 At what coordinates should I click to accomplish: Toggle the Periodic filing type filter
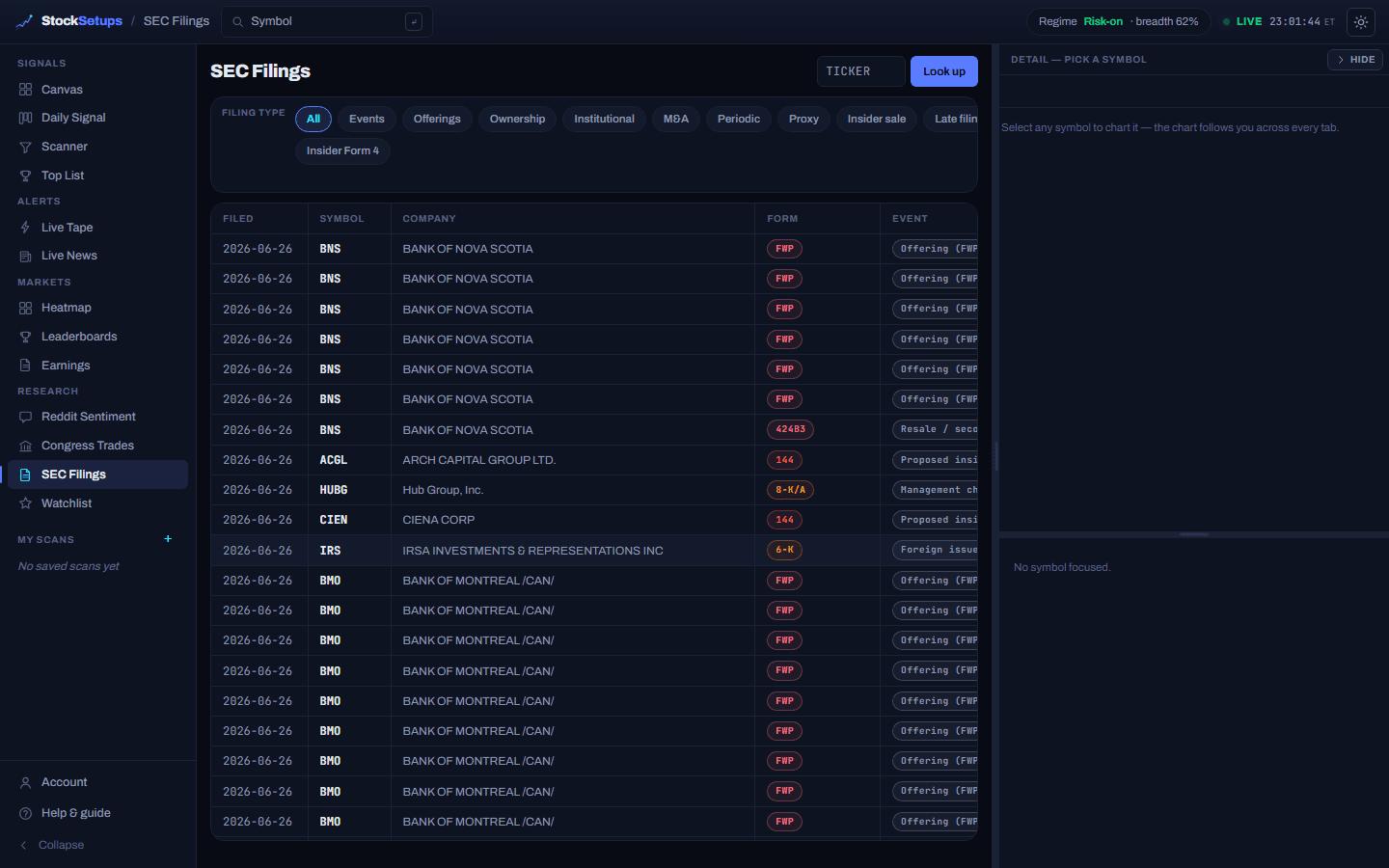click(739, 119)
